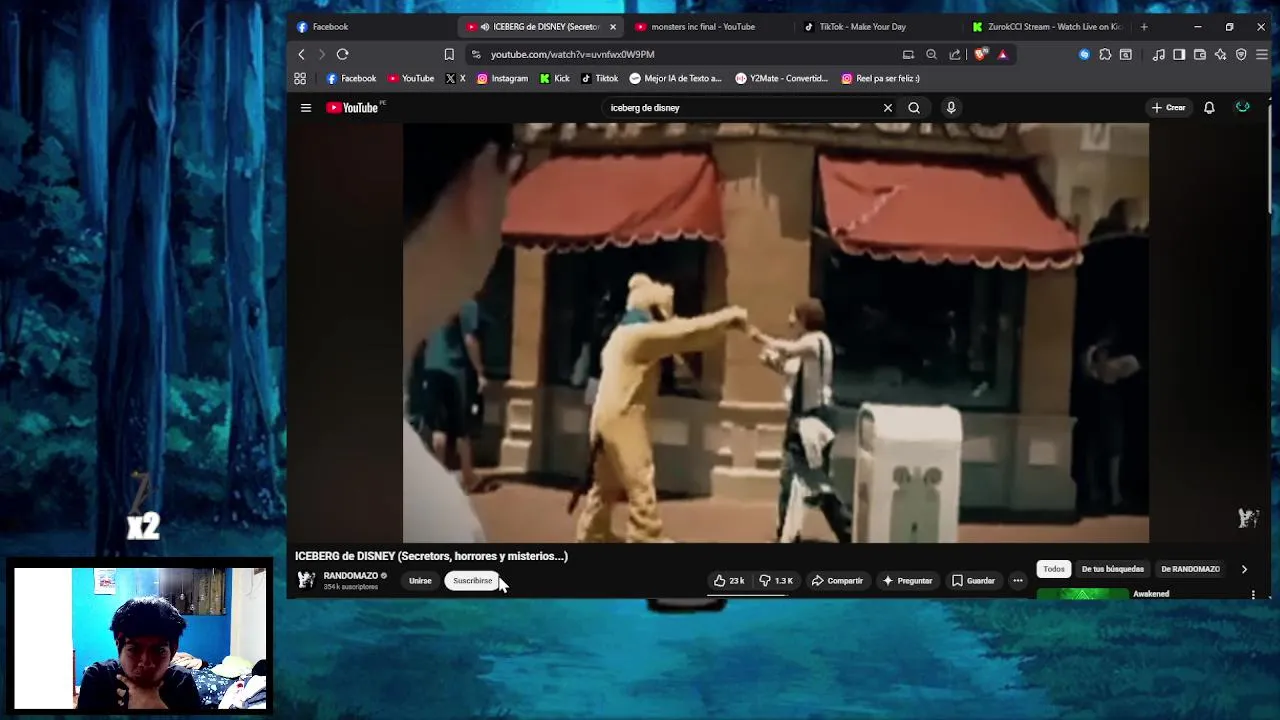Open the browser main hamburger menu
Viewport: 1280px width, 720px height.
(x=1262, y=54)
